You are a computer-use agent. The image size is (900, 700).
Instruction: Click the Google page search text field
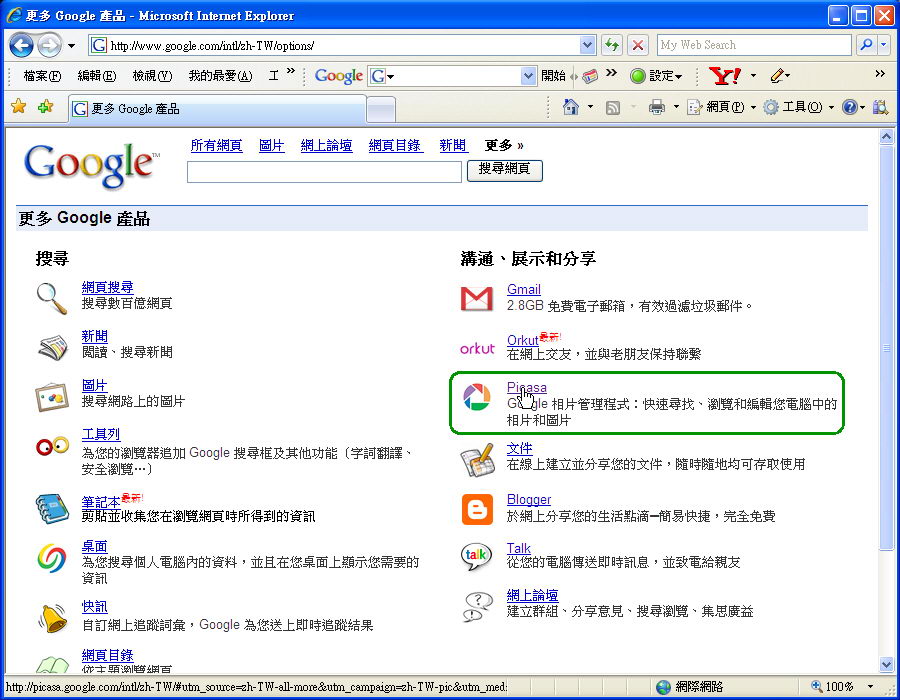click(324, 172)
